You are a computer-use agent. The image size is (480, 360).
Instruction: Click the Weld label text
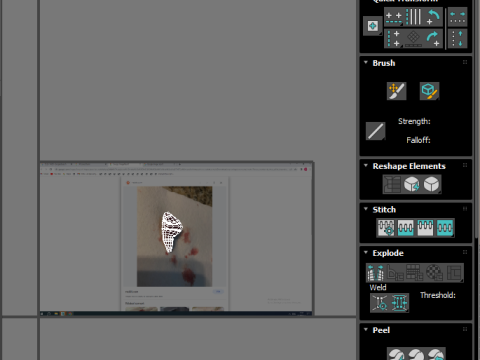(x=378, y=287)
